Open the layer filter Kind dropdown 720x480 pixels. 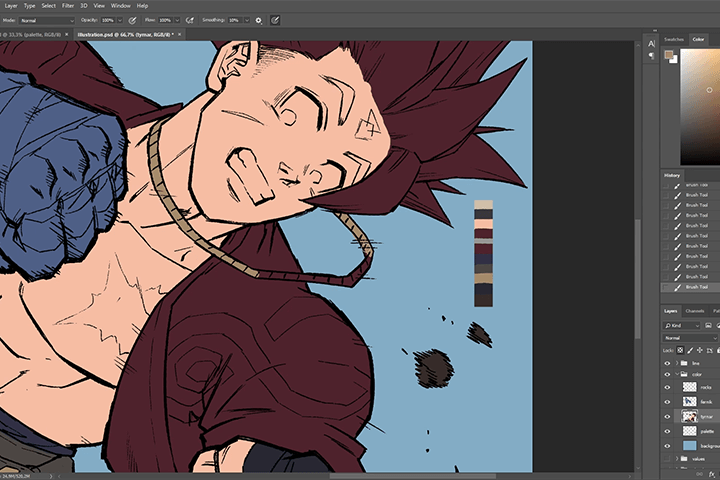[x=681, y=325]
